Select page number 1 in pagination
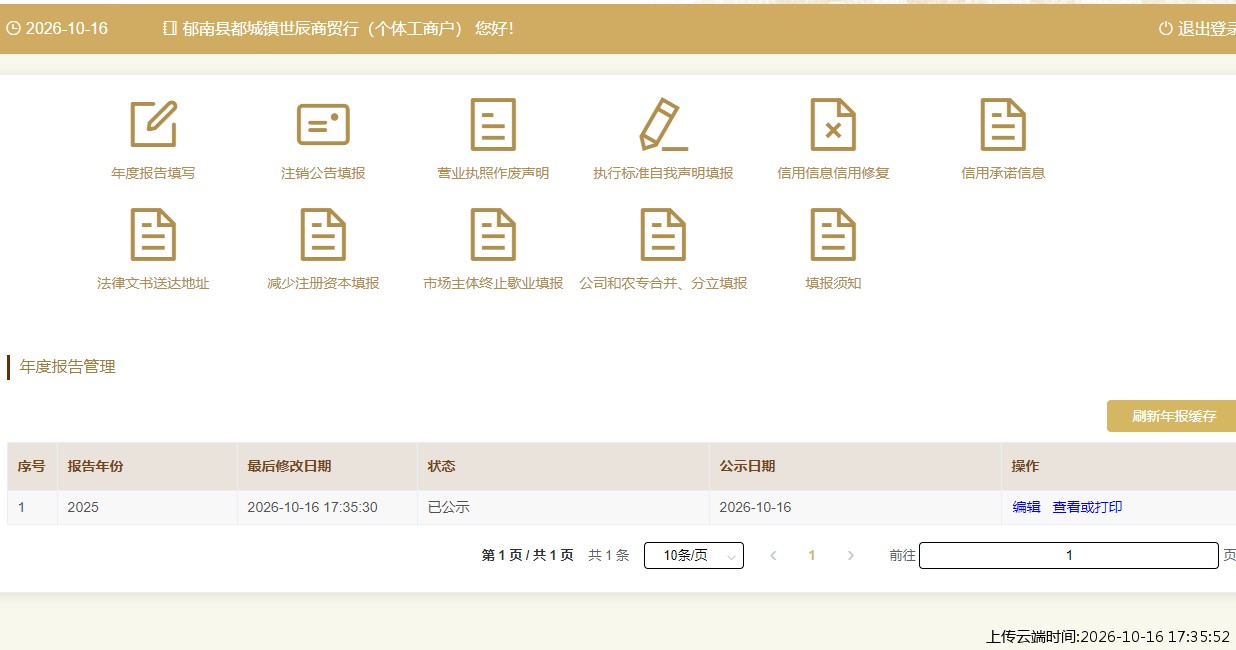This screenshot has height=650, width=1236. click(812, 556)
